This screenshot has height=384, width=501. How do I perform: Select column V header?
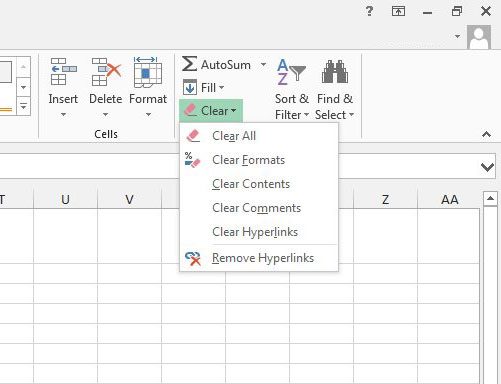[129, 199]
